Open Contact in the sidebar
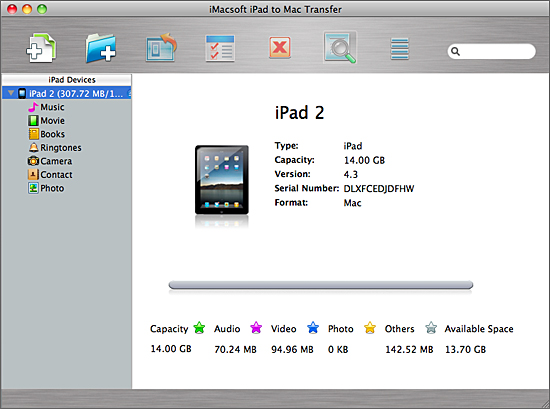Screen dimensions: 550x409 point(50,175)
